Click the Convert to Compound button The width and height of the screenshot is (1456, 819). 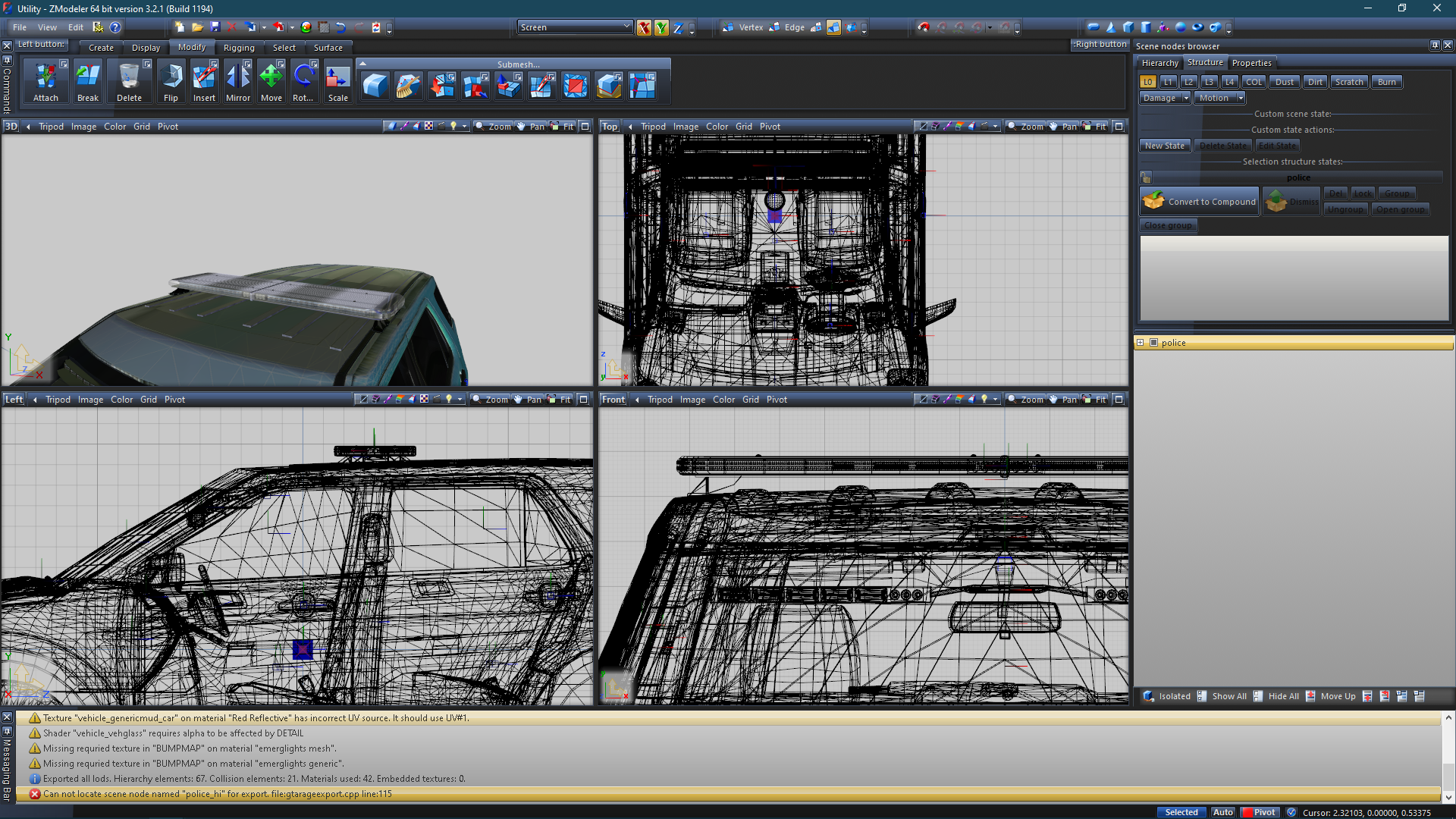1200,202
